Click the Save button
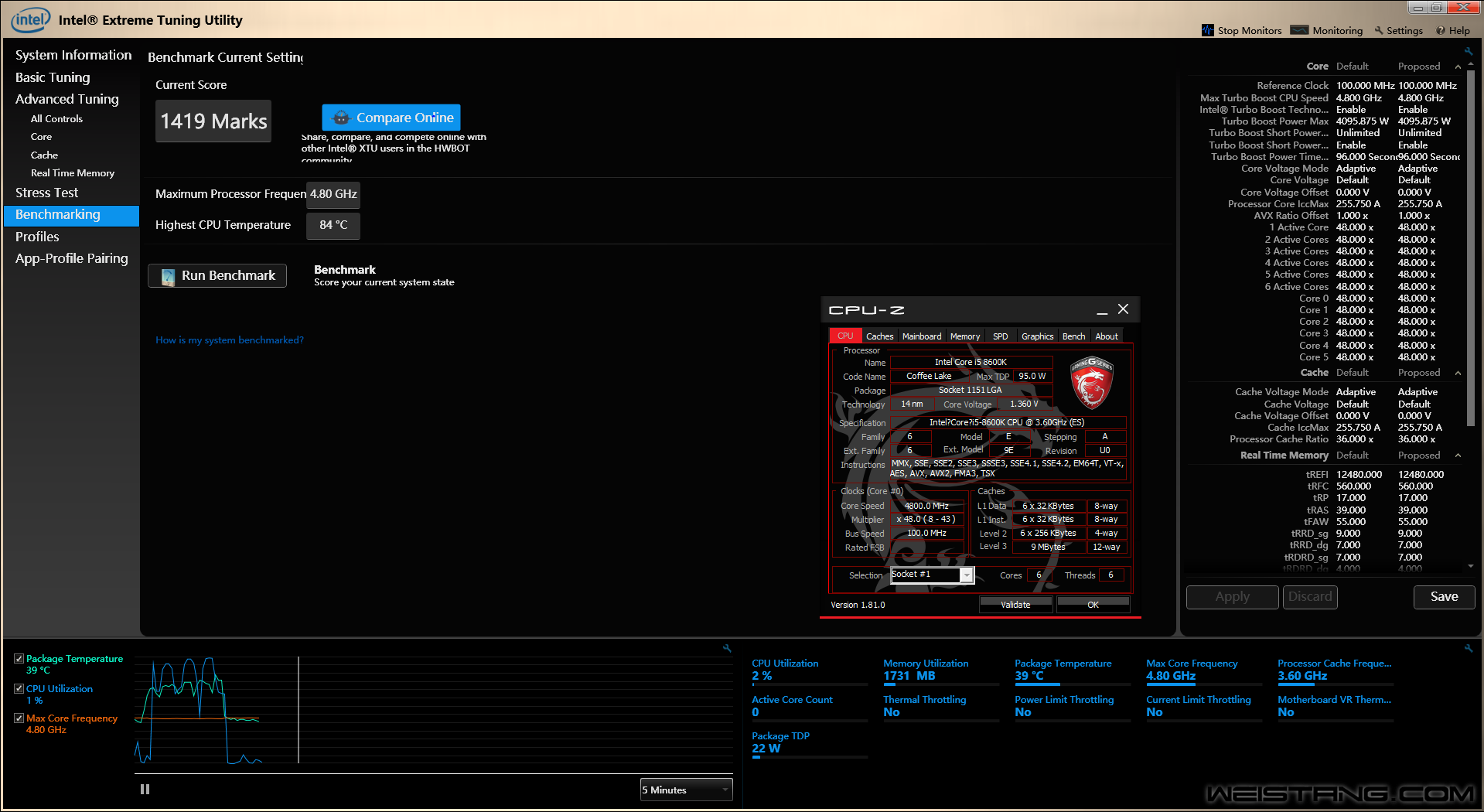 pos(1444,597)
